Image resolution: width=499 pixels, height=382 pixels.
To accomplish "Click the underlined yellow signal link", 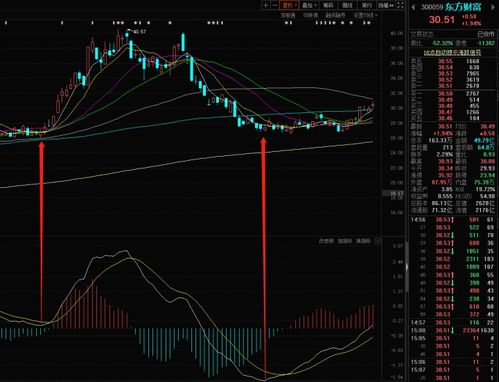I will click(452, 53).
